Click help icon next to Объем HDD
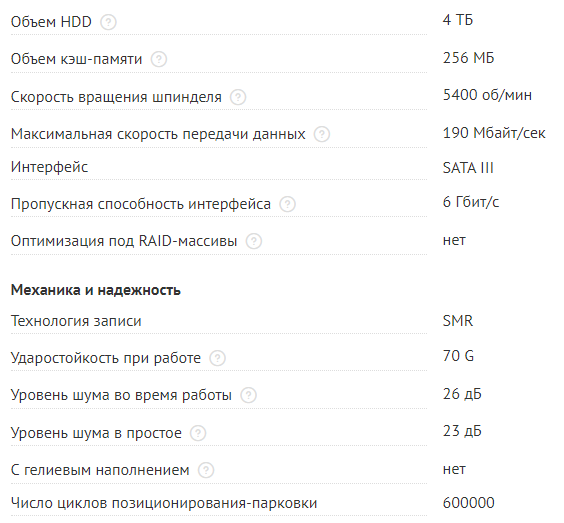 click(x=108, y=22)
